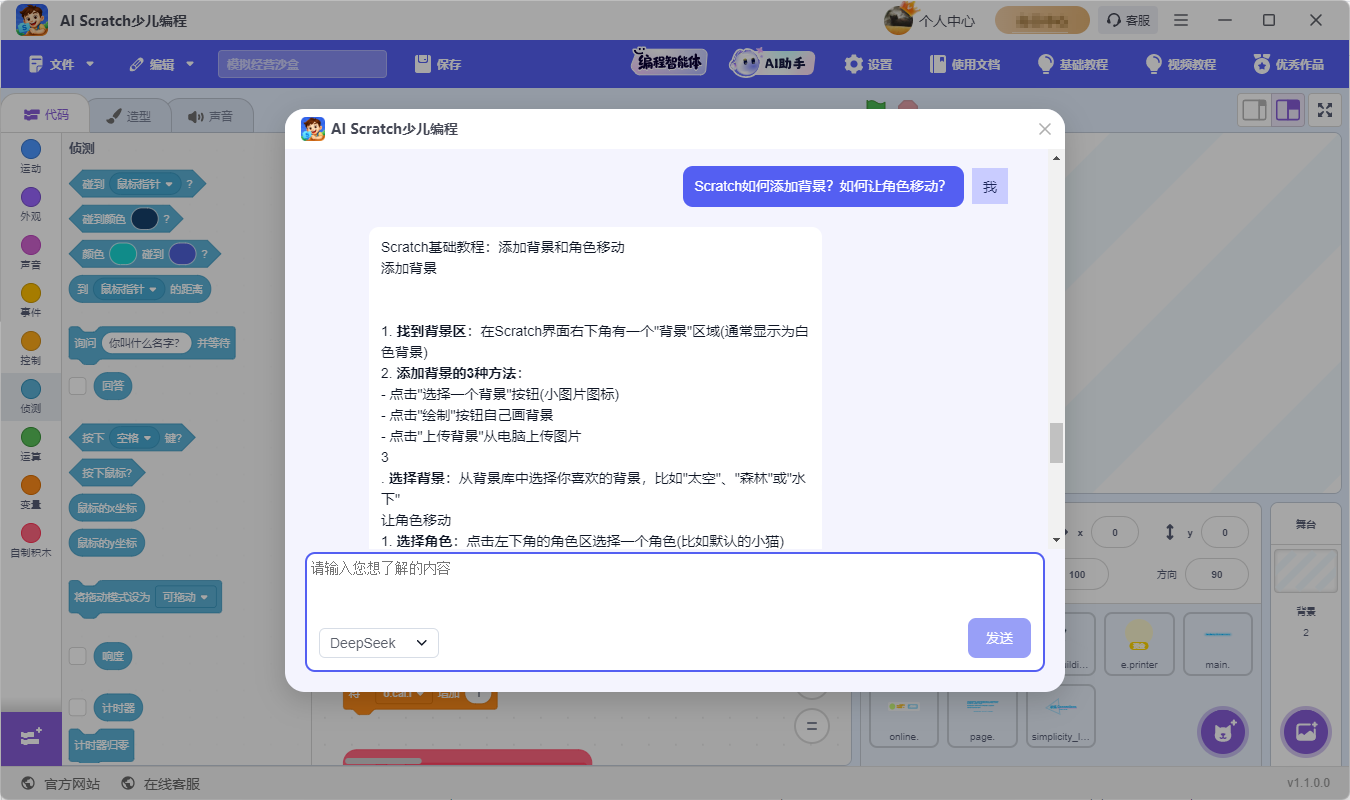The height and width of the screenshot is (800, 1350).
Task: Select the 舞台 backdrop thumbnail
Action: [1305, 572]
